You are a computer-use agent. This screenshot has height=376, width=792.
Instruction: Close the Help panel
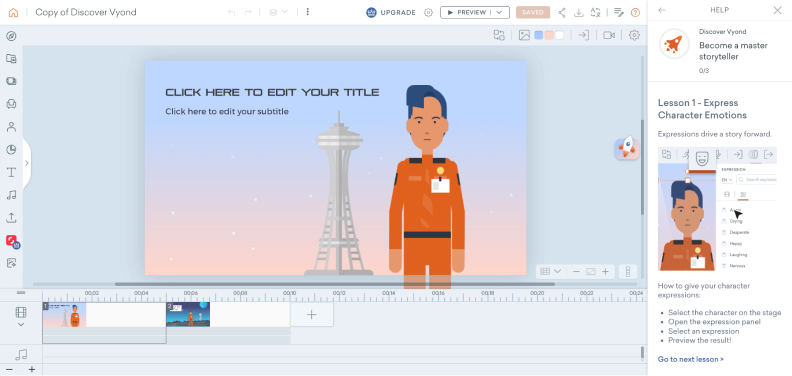(x=777, y=10)
